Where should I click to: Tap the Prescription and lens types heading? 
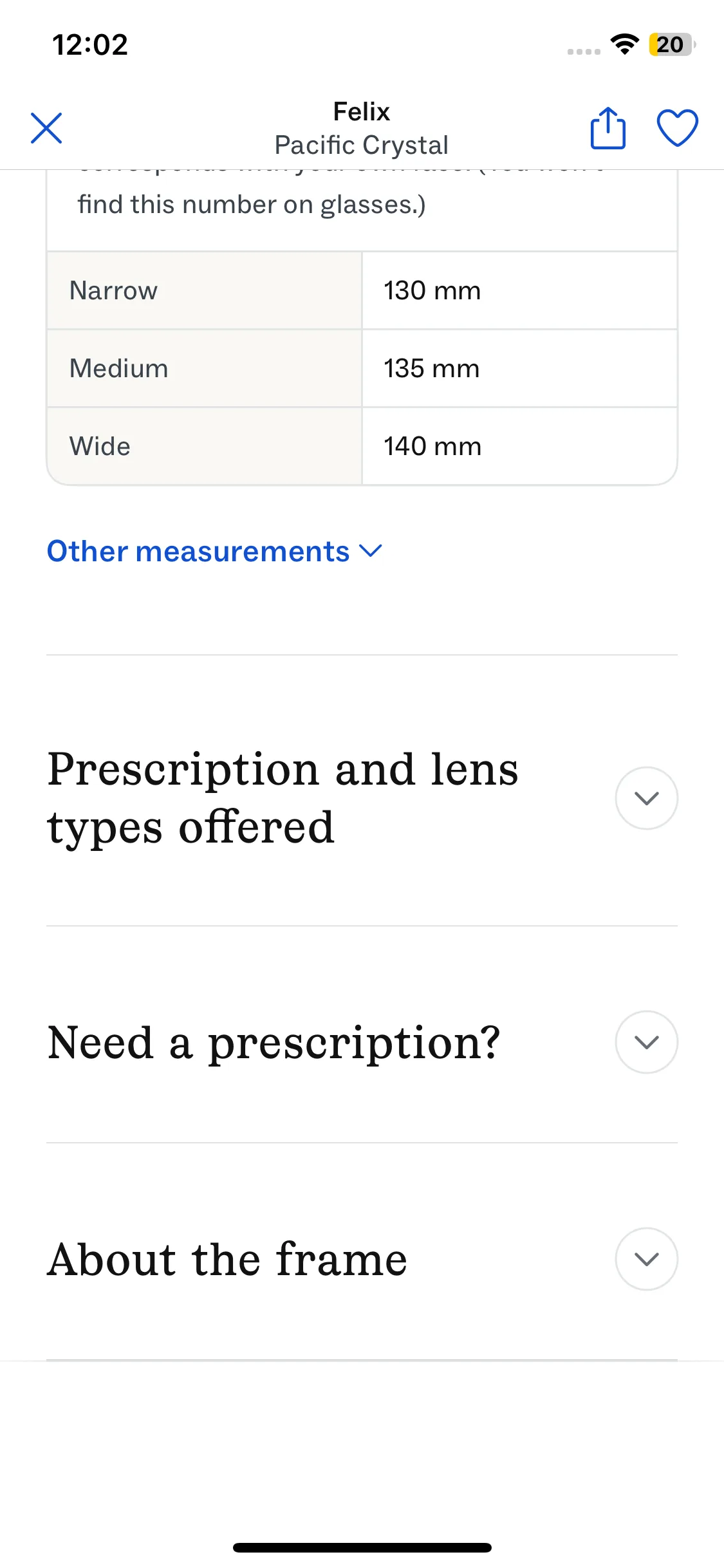click(x=283, y=798)
